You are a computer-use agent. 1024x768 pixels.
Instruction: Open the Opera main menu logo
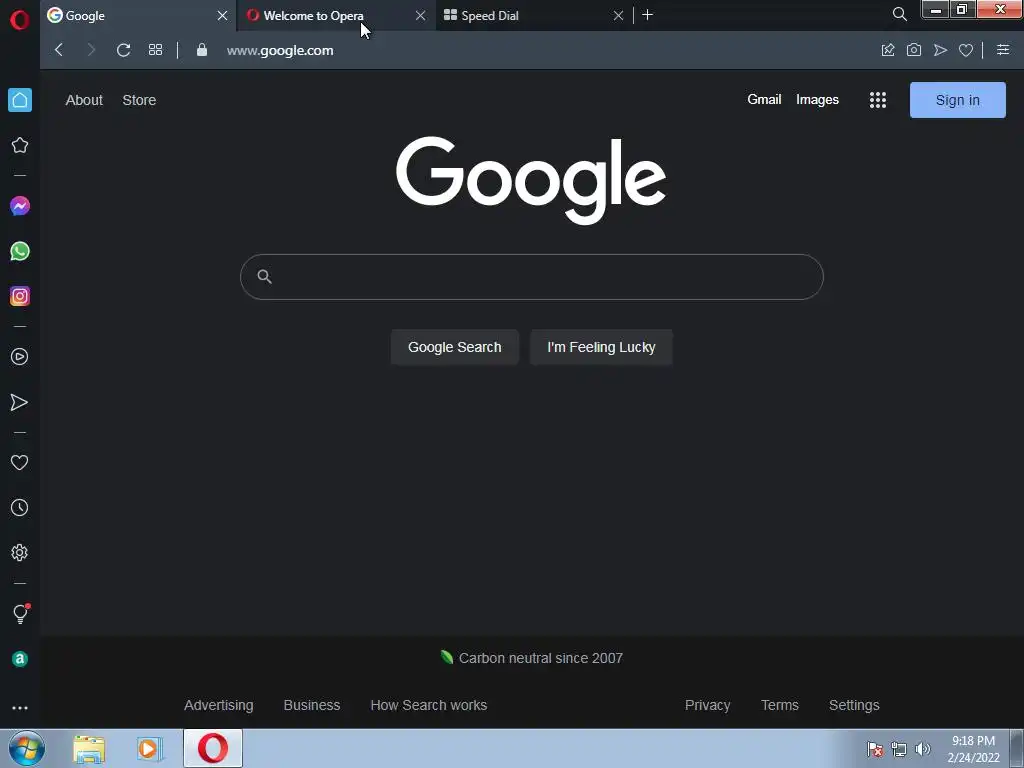(x=20, y=20)
